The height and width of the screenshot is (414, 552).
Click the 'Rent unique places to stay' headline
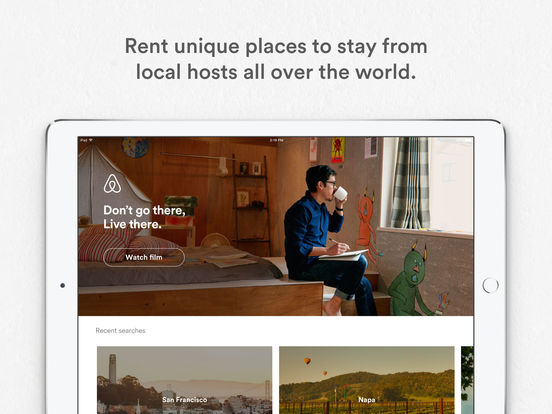276,59
